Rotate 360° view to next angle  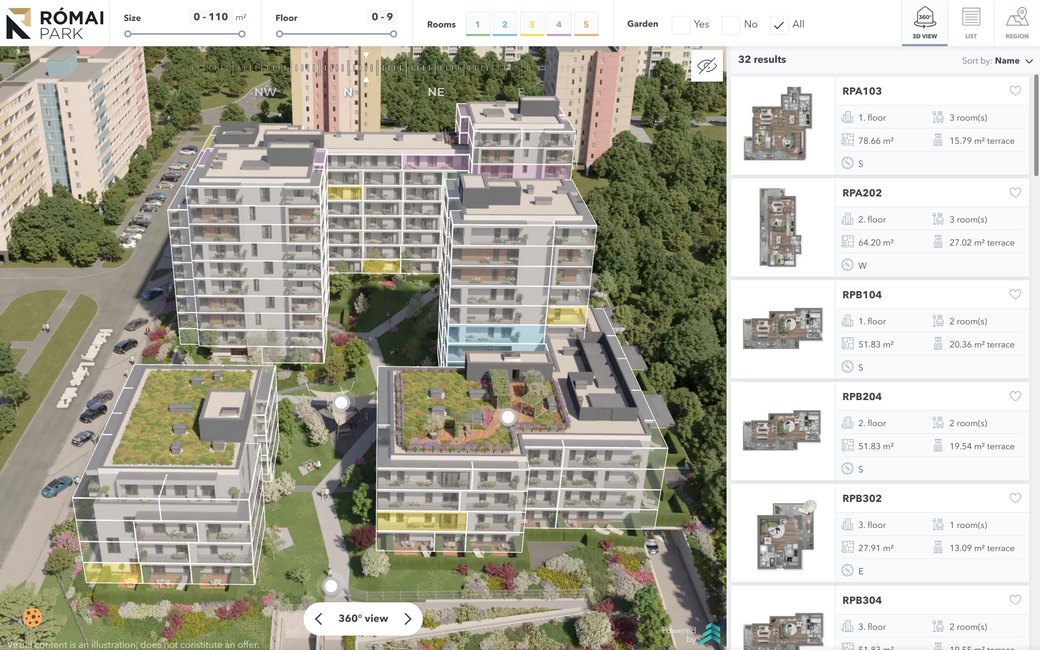(408, 619)
